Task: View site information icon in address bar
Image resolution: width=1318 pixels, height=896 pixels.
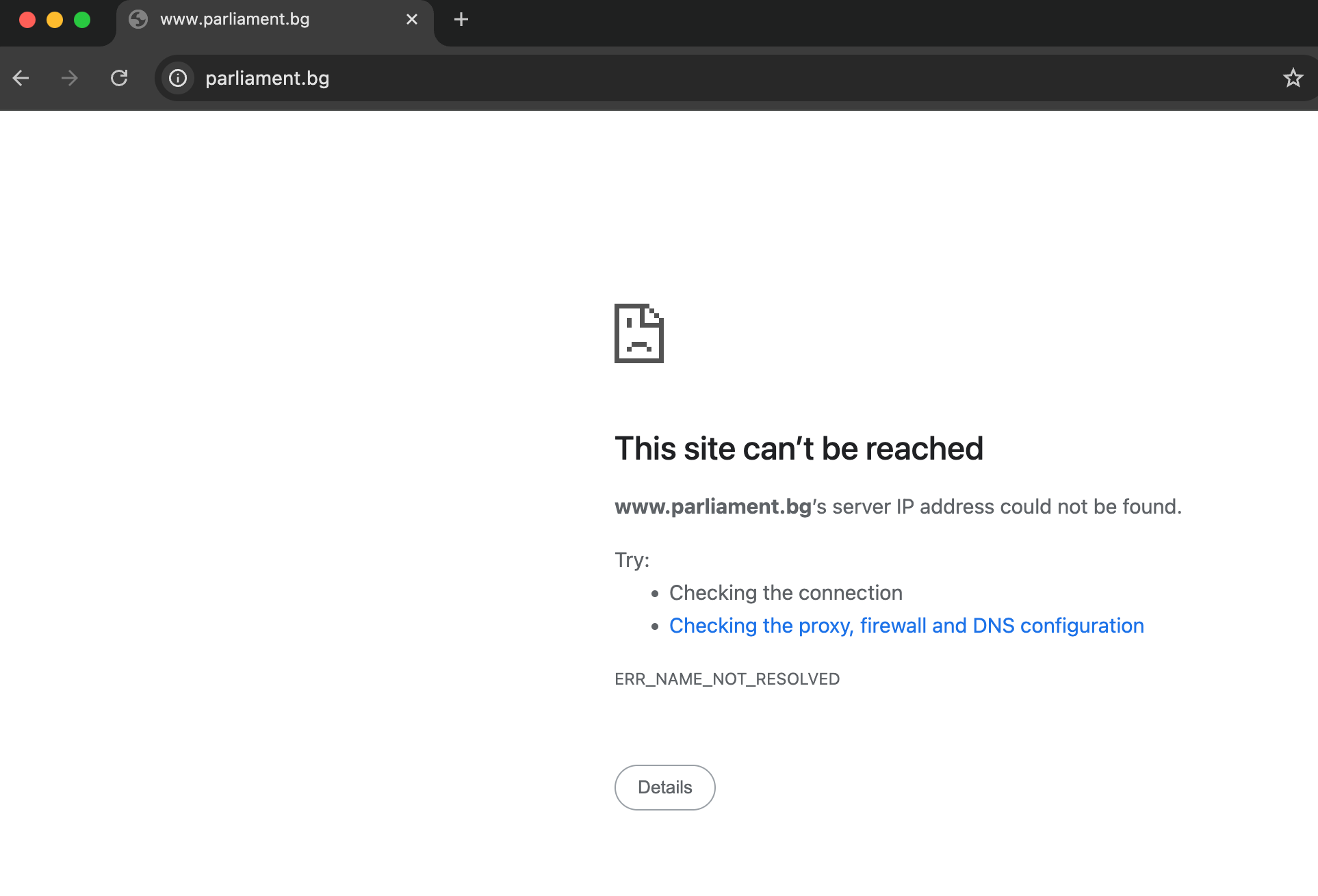Action: (178, 78)
